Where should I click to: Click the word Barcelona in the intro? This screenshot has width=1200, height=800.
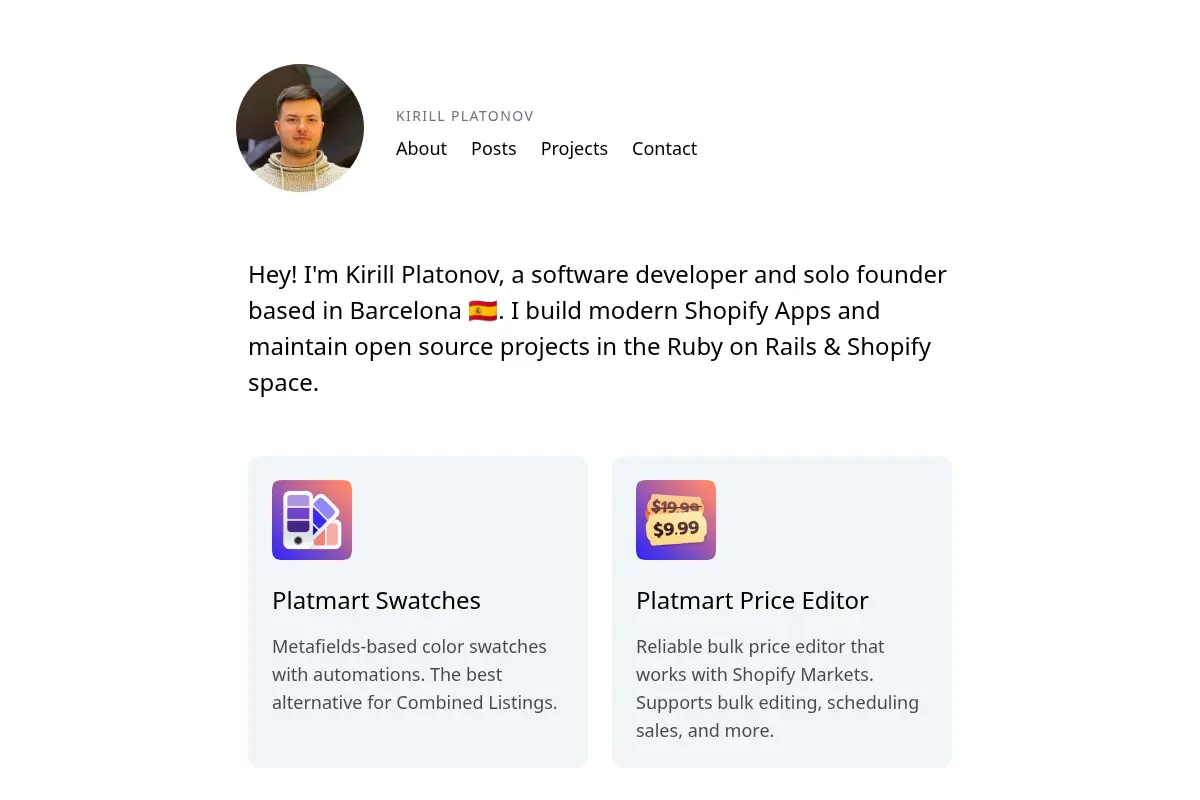405,311
